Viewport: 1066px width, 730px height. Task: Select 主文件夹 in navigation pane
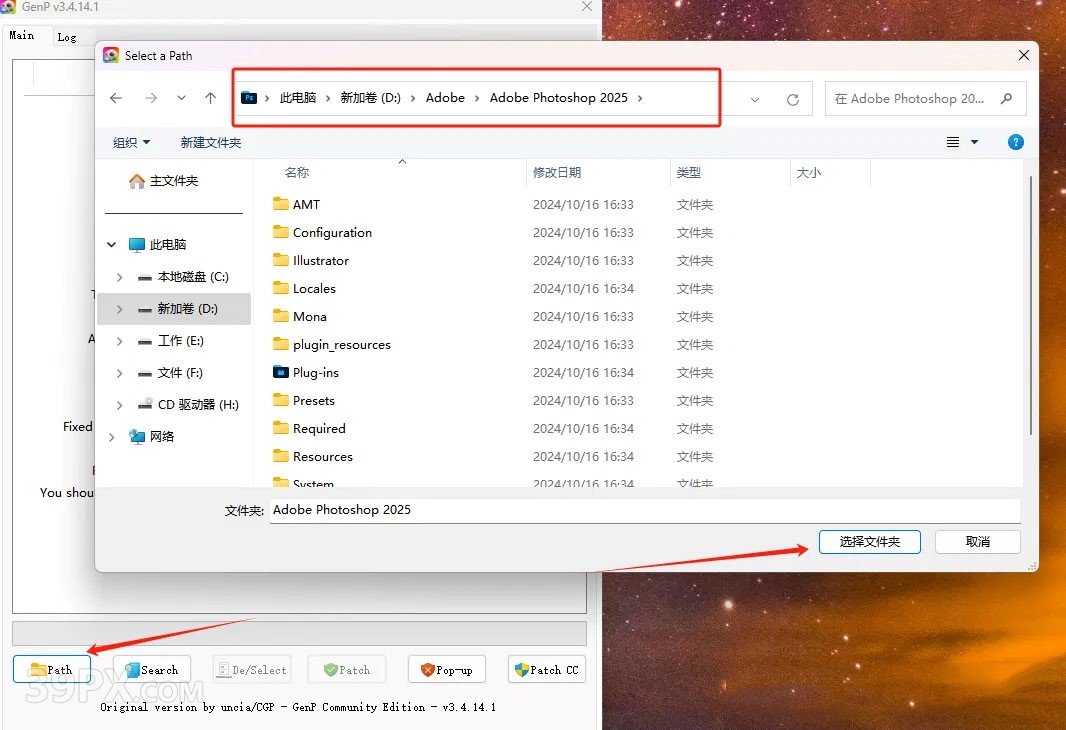(164, 181)
